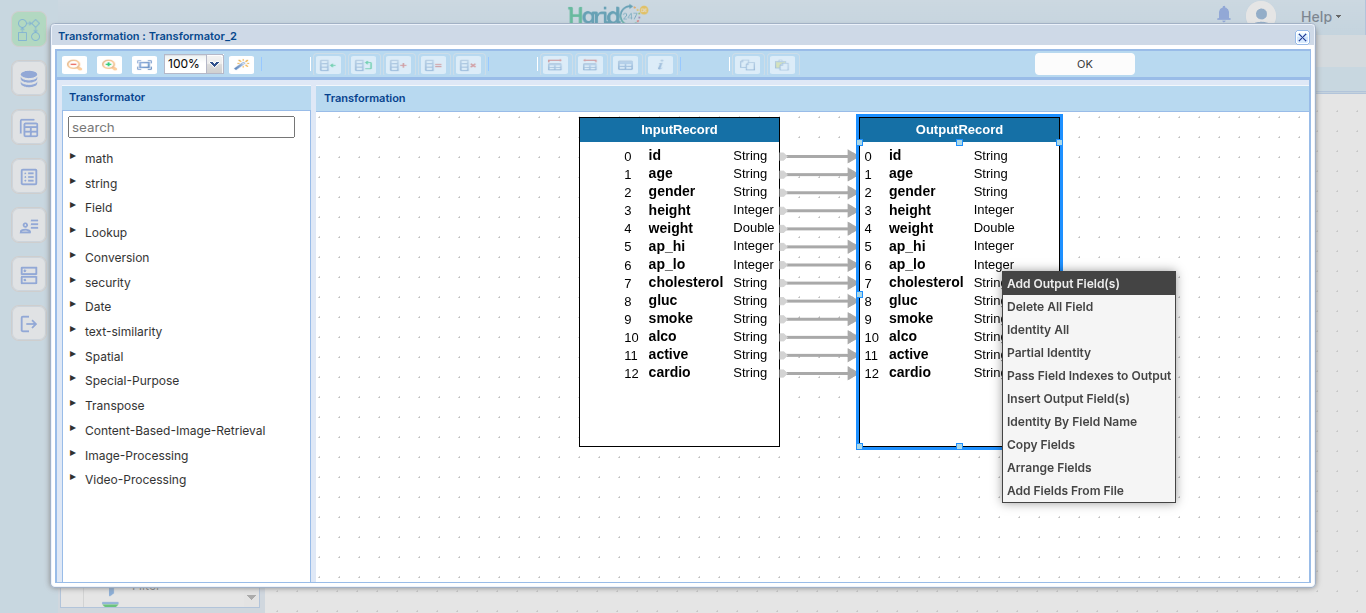1366x613 pixels.
Task: Click the OK button
Action: tap(1085, 64)
